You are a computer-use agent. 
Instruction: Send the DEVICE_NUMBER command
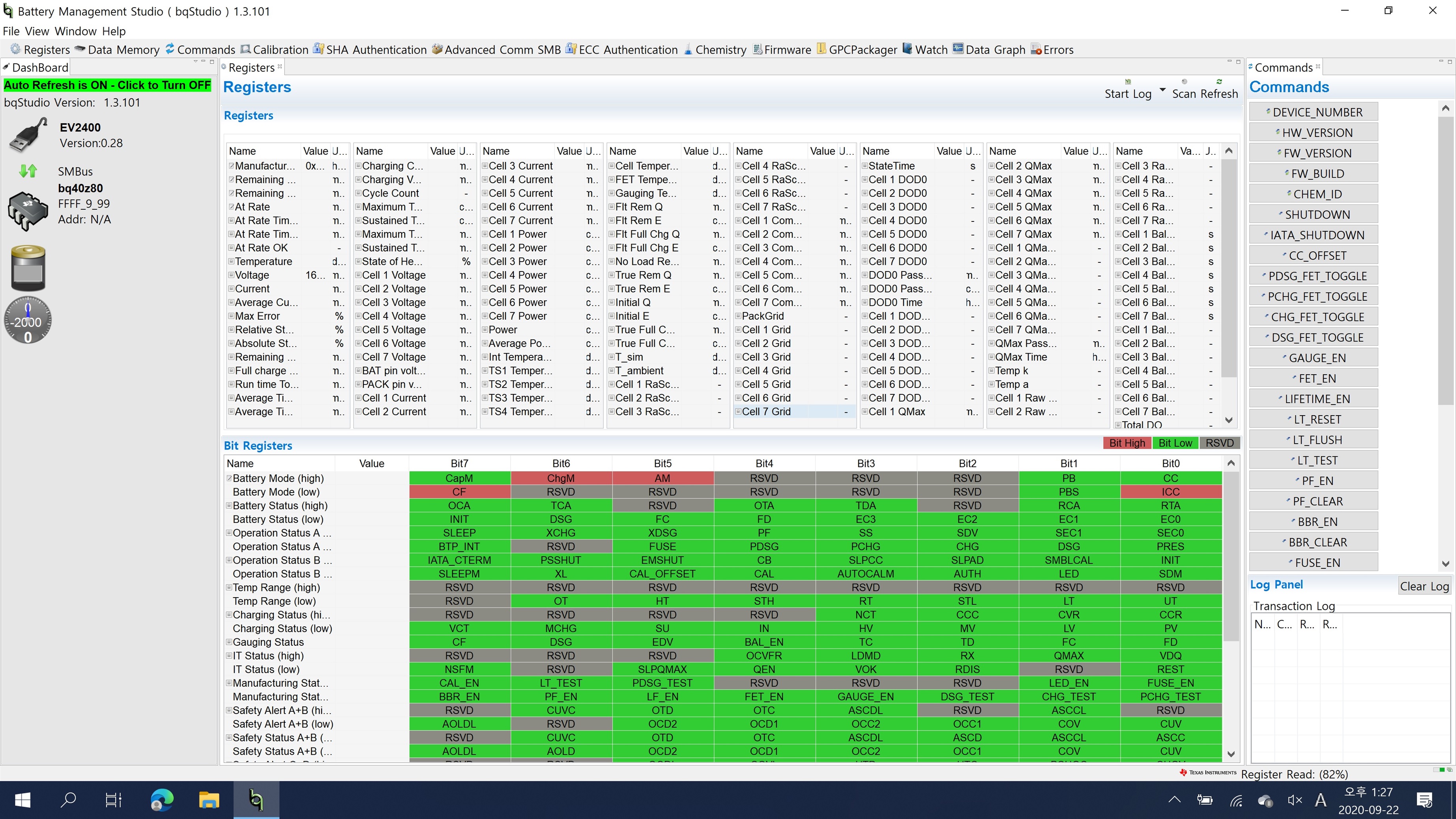click(x=1313, y=112)
